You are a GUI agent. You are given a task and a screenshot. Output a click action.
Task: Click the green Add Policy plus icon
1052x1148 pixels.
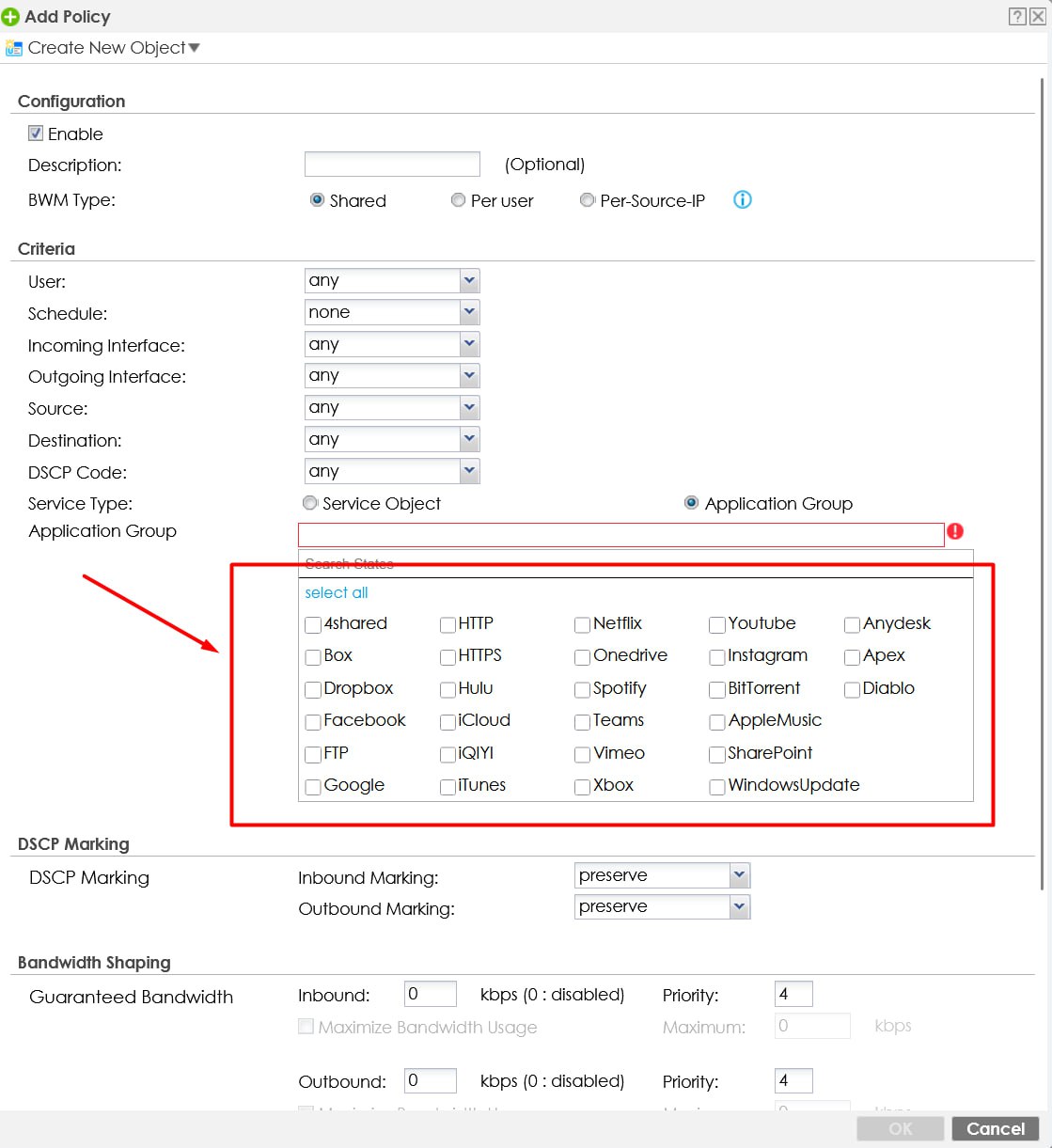click(10, 17)
